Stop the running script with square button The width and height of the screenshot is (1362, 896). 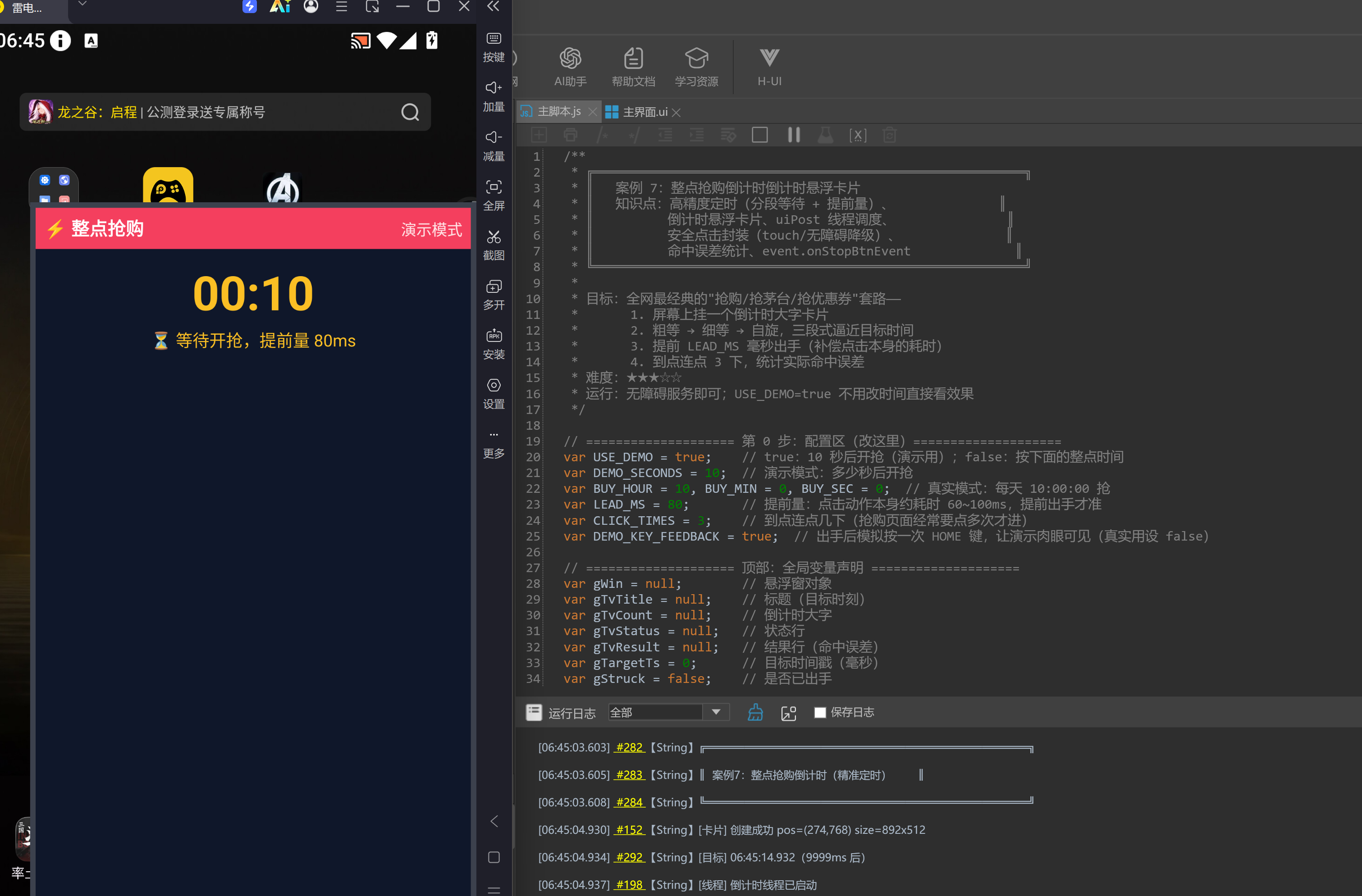click(759, 135)
